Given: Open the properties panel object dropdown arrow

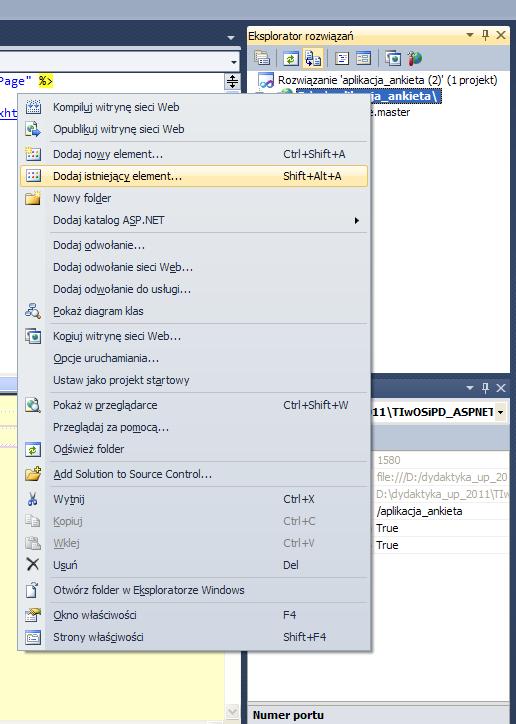Looking at the screenshot, I should 501,412.
